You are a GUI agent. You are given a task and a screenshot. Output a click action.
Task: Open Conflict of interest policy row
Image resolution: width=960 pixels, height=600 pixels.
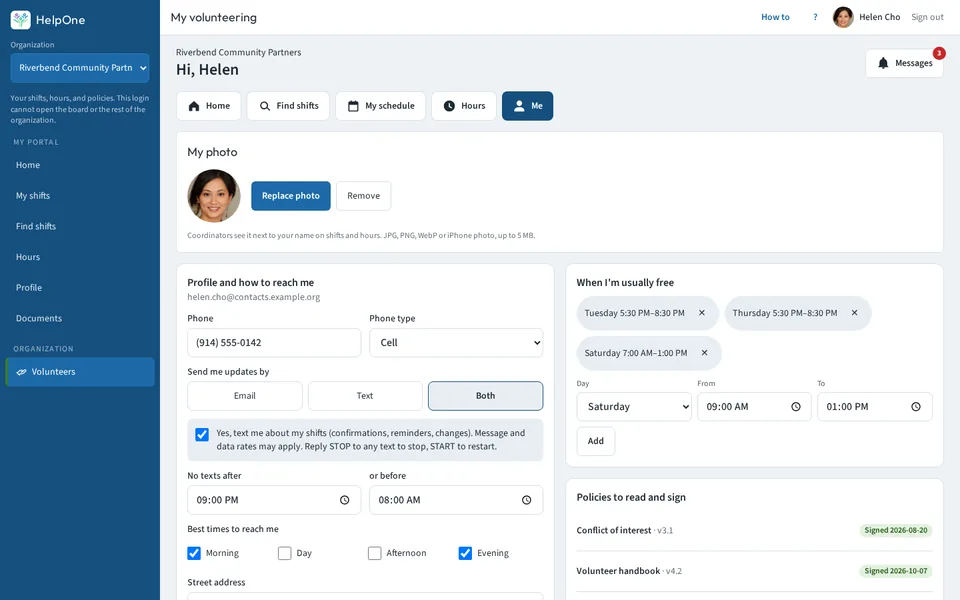point(754,530)
